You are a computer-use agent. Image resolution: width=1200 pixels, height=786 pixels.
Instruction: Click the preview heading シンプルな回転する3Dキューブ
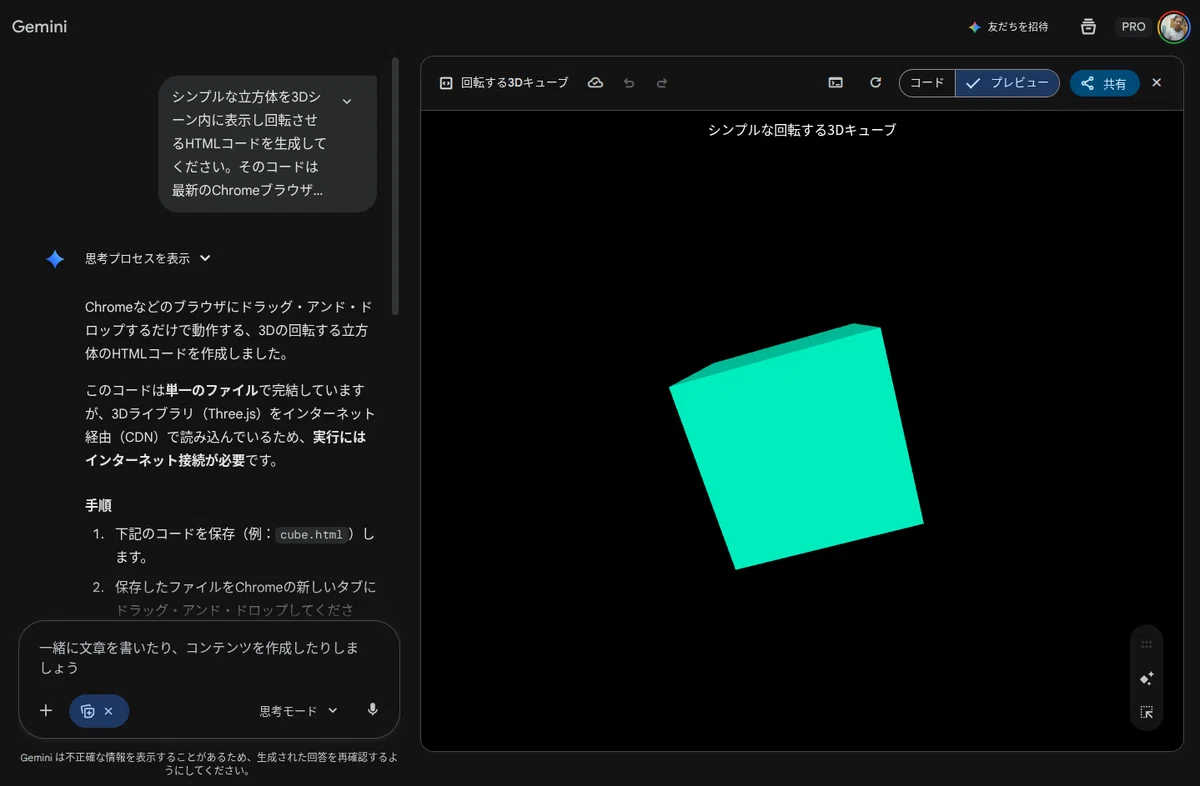802,130
